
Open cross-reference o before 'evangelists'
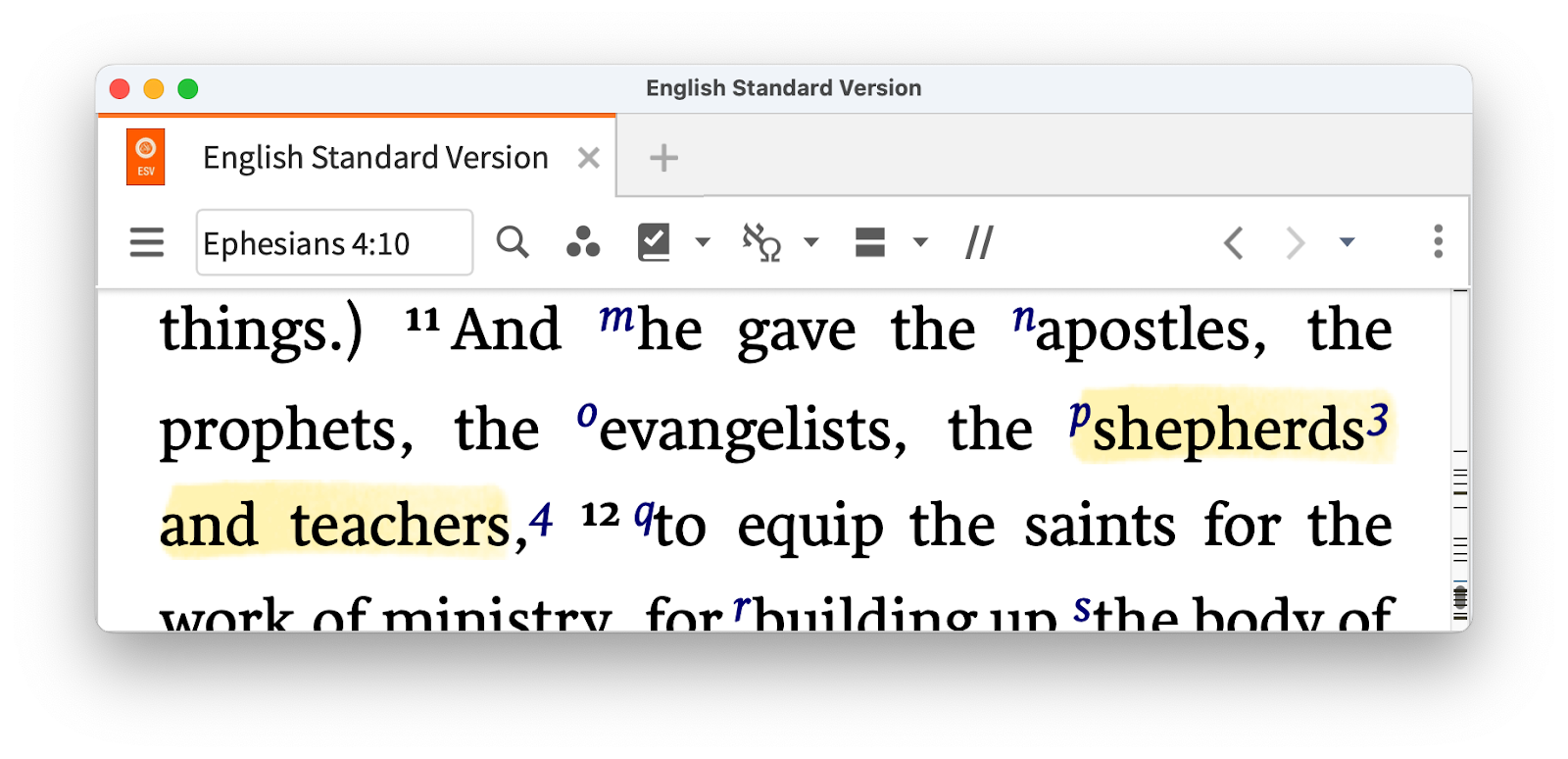[x=587, y=415]
